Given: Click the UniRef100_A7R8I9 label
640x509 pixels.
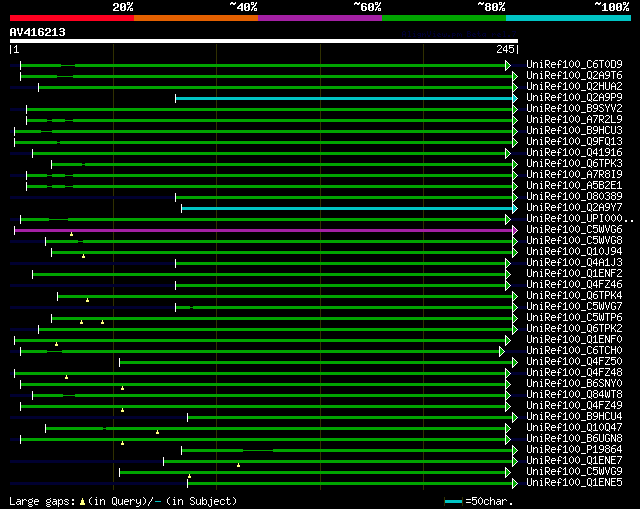Looking at the screenshot, I should click(x=574, y=175).
